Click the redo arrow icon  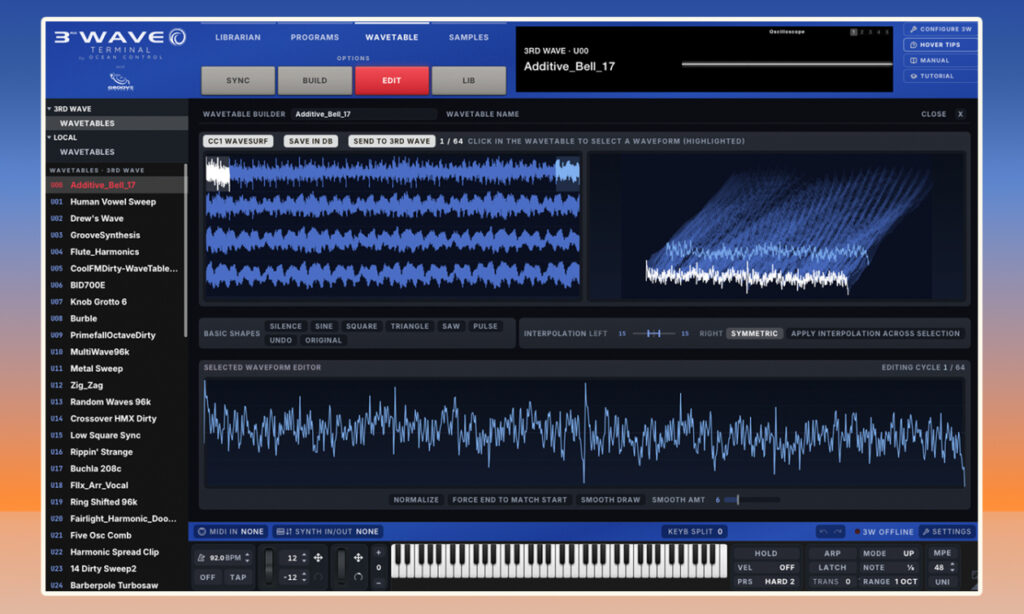click(x=839, y=532)
